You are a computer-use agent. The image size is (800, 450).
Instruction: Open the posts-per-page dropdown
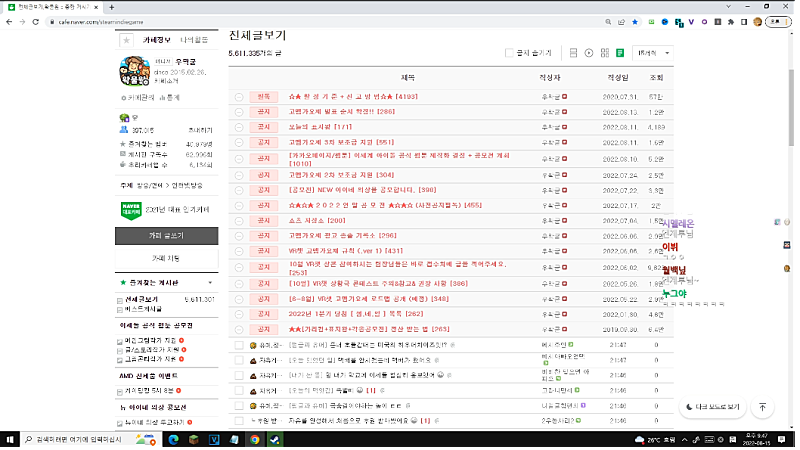coord(654,52)
